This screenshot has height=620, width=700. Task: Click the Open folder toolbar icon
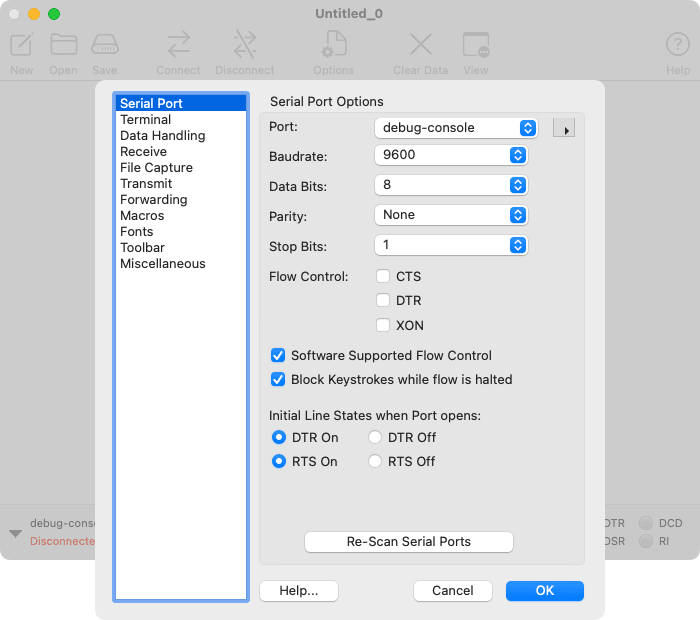64,45
